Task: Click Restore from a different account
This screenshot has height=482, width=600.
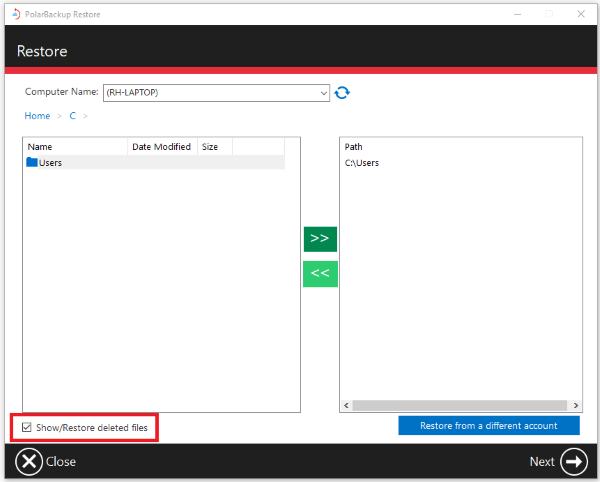Action: click(x=489, y=426)
